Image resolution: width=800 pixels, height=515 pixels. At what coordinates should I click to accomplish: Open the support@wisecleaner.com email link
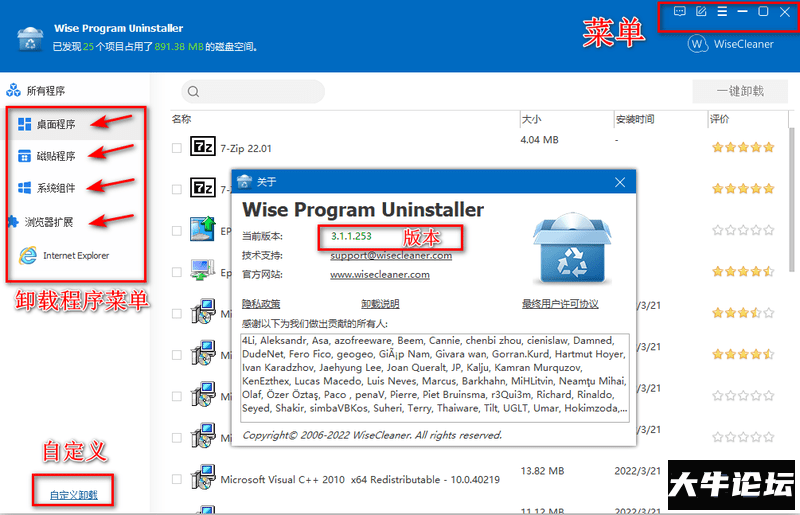click(x=391, y=255)
